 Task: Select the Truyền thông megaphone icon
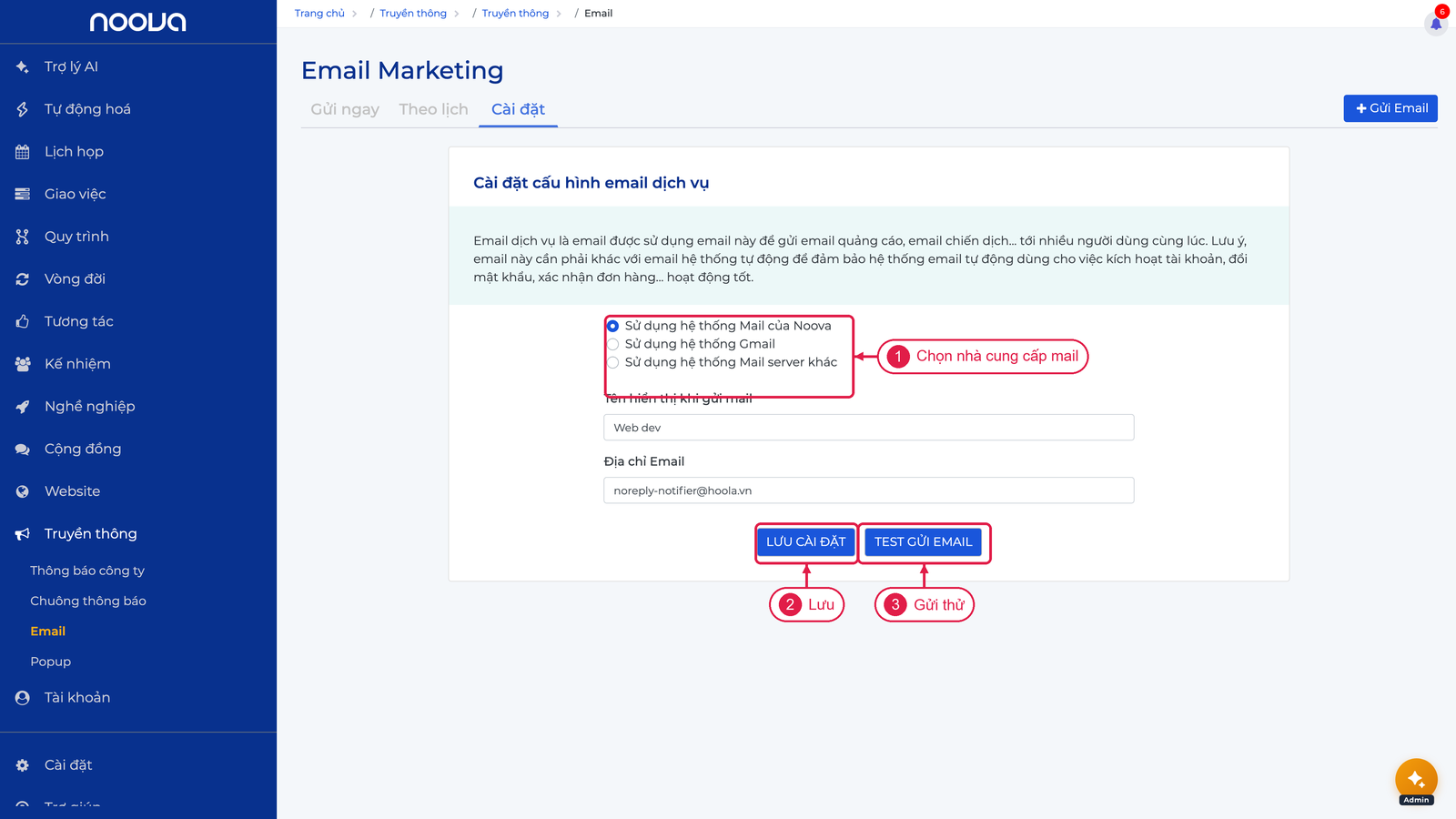(23, 534)
